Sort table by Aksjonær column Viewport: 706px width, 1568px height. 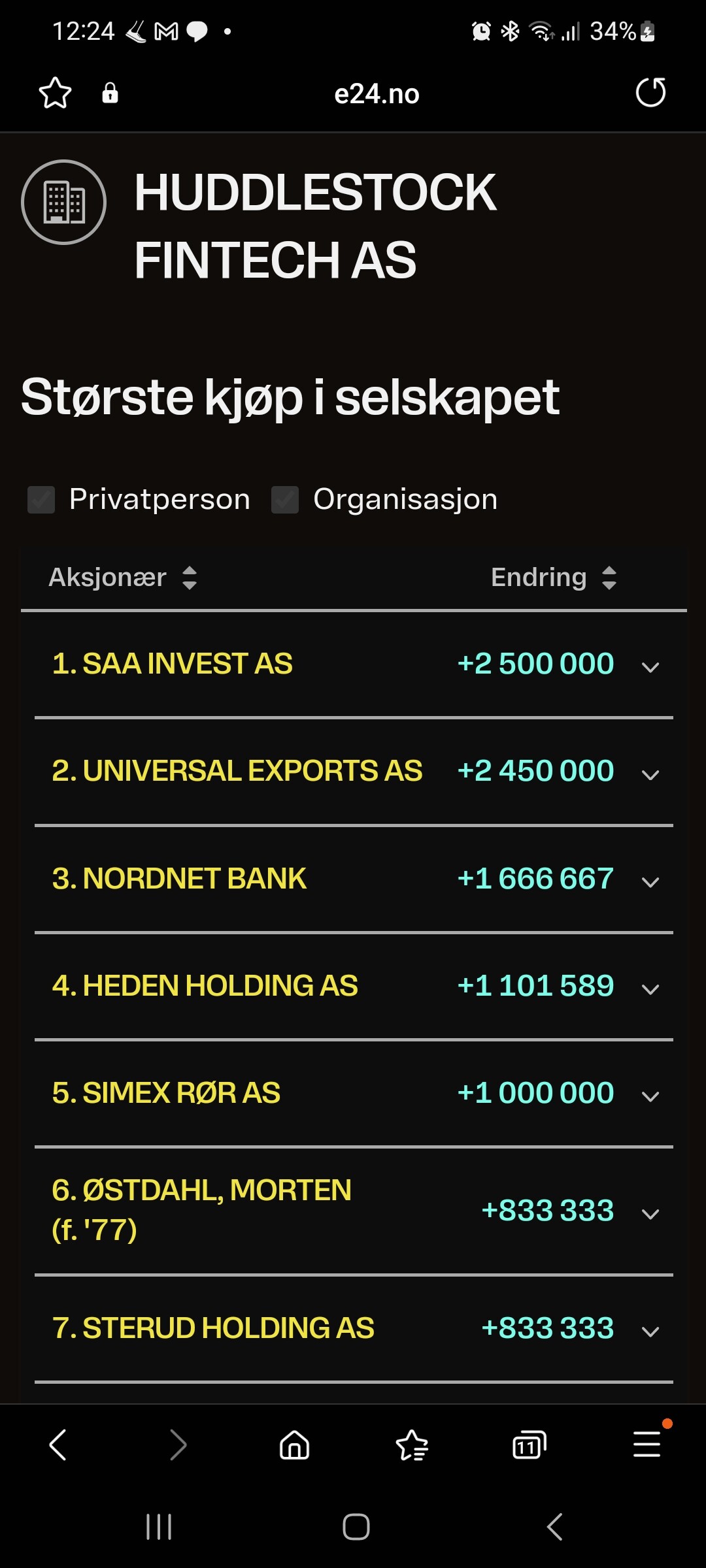click(x=124, y=578)
